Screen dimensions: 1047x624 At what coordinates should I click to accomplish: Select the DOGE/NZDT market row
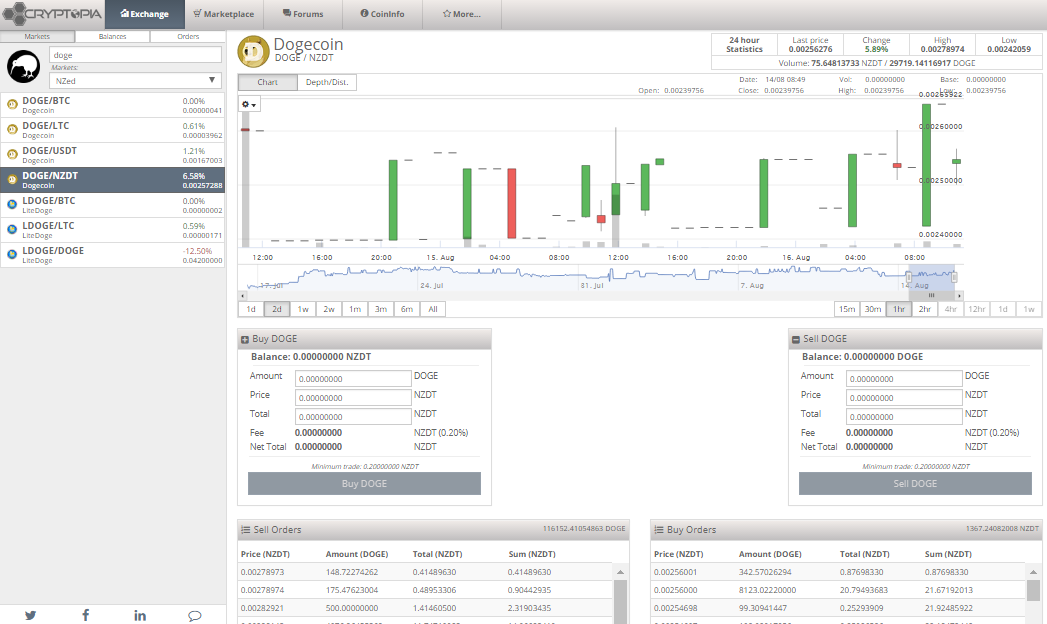(x=112, y=180)
